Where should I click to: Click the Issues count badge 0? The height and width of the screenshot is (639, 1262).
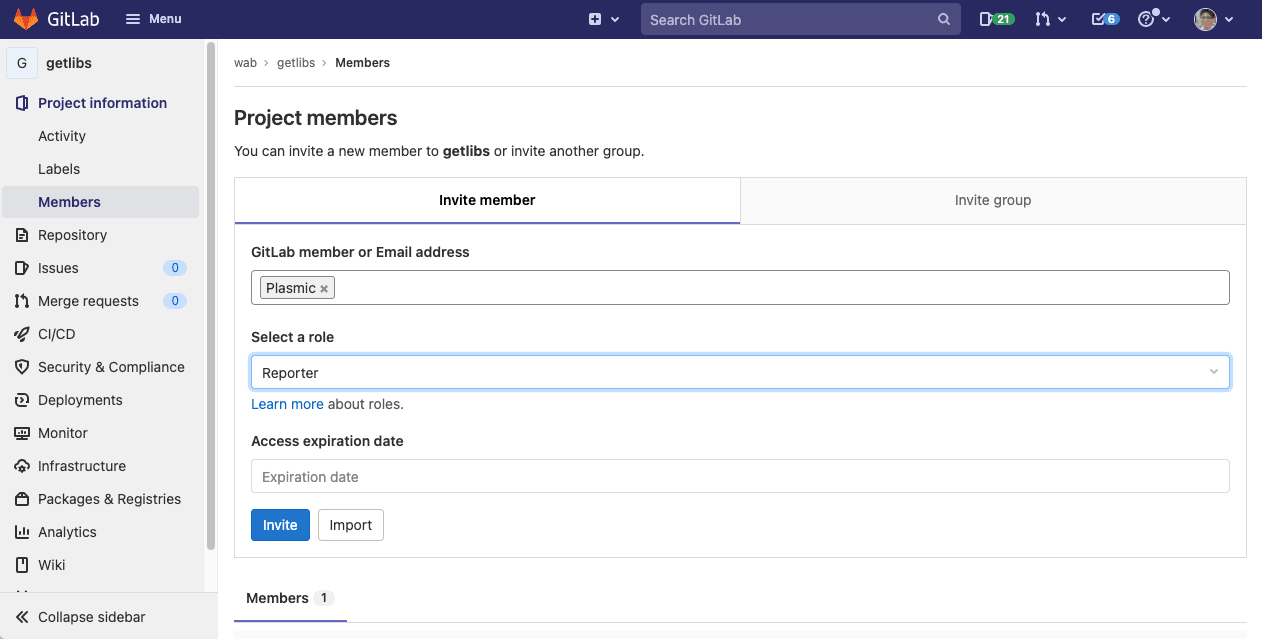coord(175,268)
